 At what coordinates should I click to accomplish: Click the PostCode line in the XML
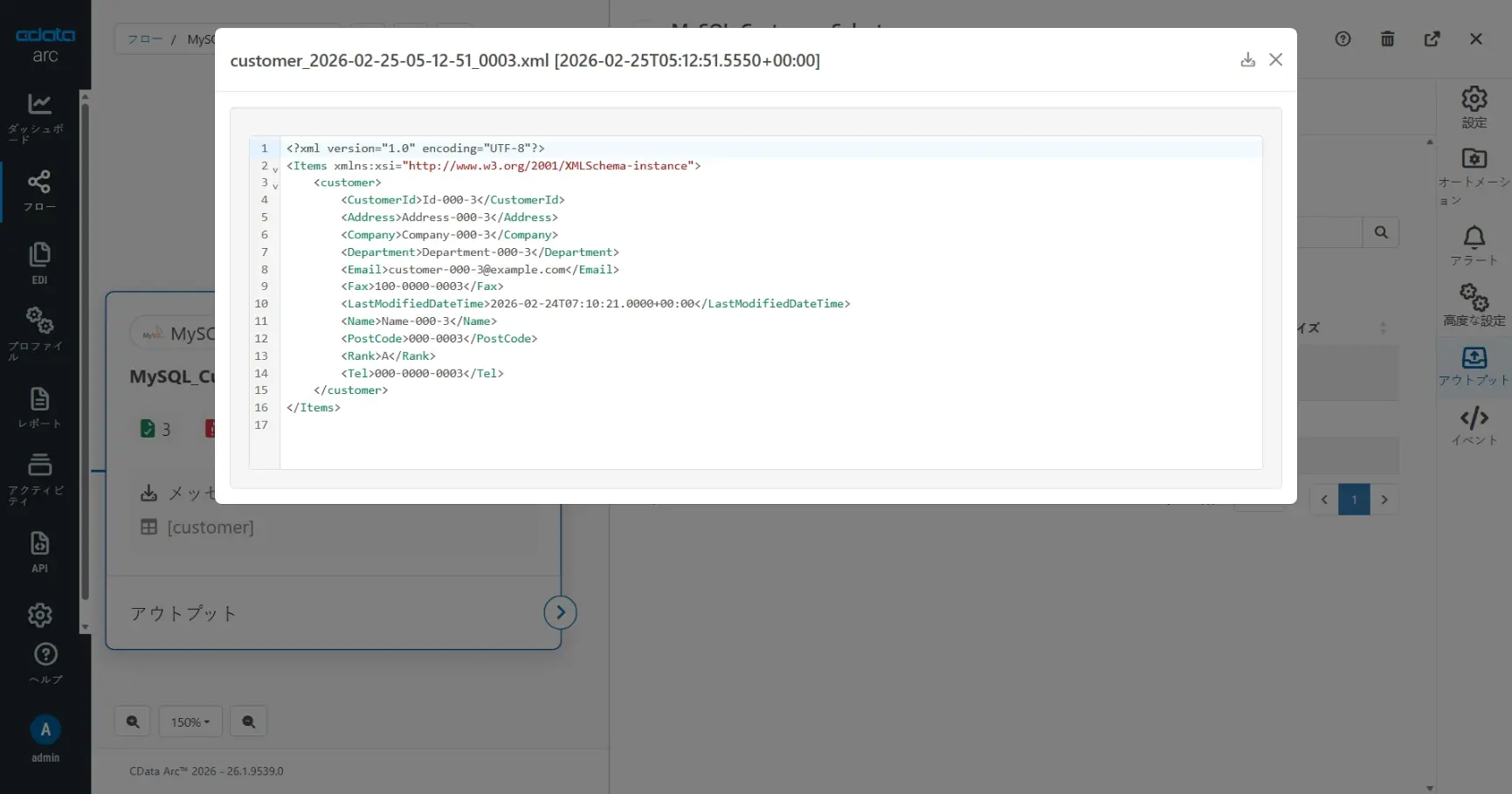coord(439,339)
